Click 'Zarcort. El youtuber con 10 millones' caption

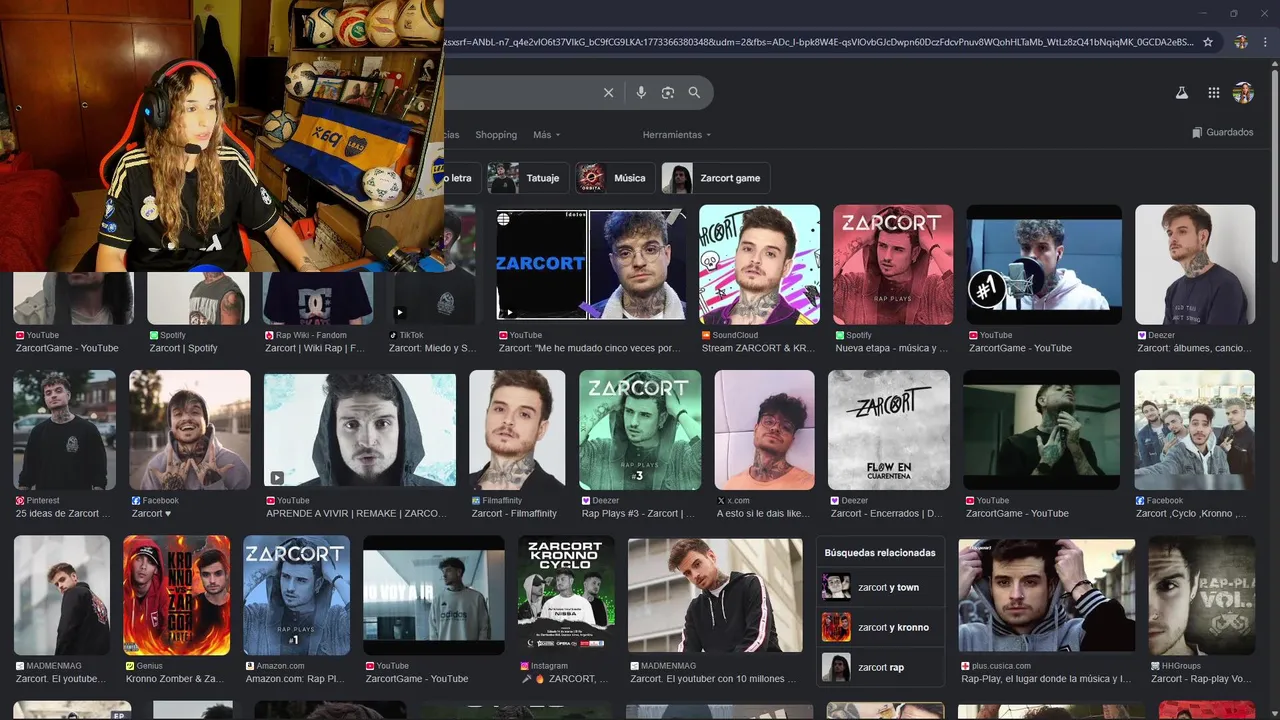coord(713,679)
